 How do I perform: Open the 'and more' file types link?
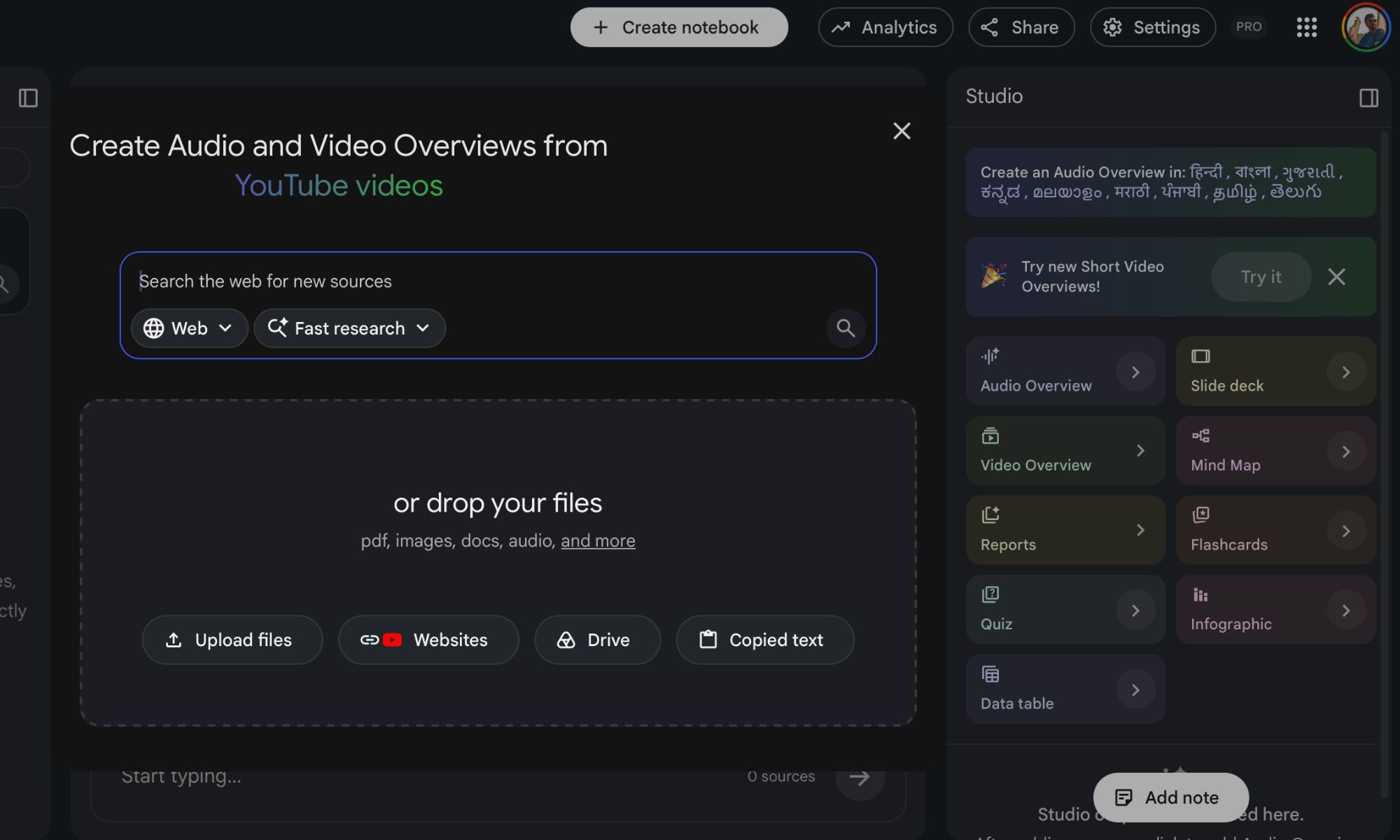tap(598, 540)
